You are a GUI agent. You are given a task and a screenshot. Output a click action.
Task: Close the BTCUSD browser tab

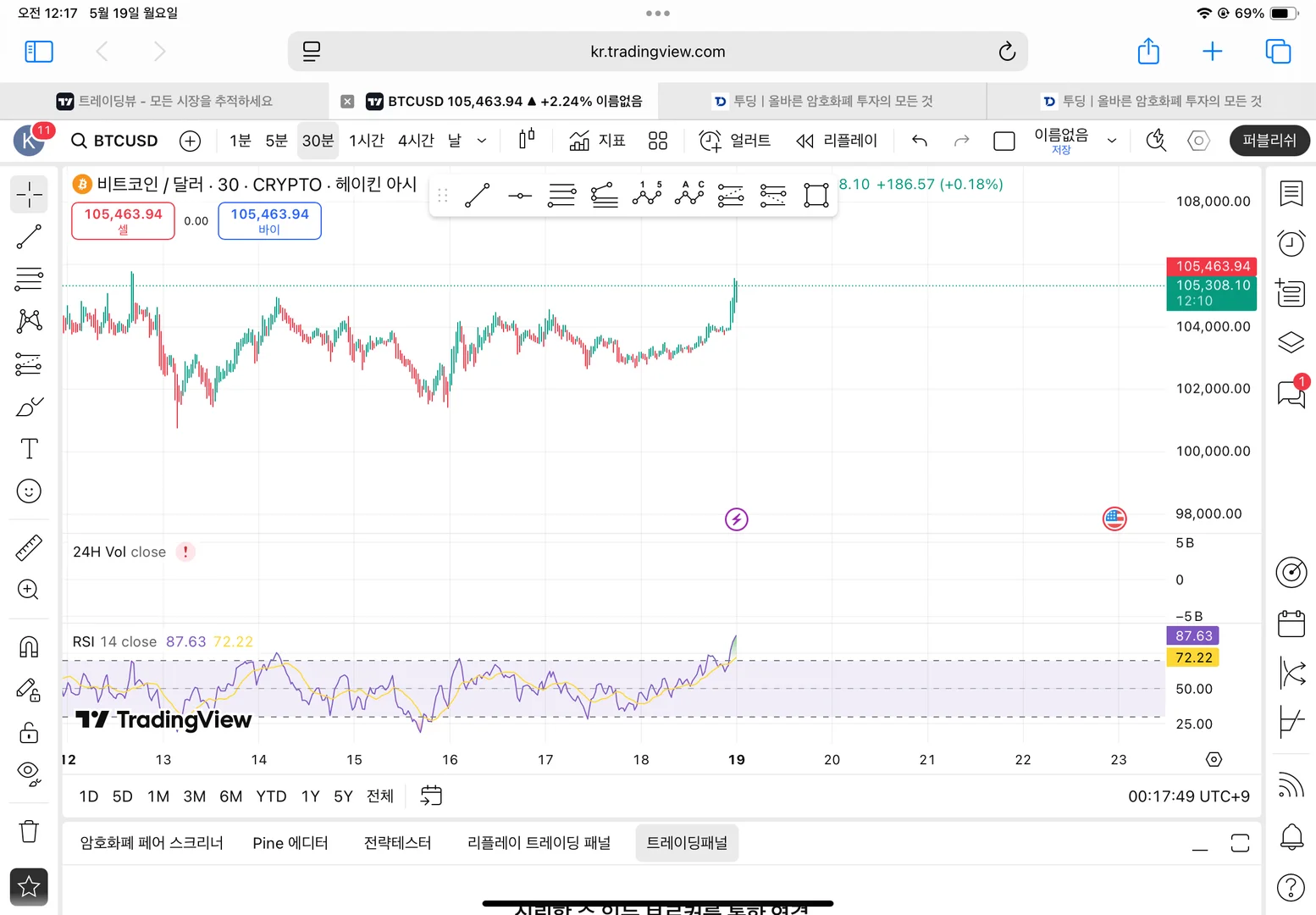(347, 102)
